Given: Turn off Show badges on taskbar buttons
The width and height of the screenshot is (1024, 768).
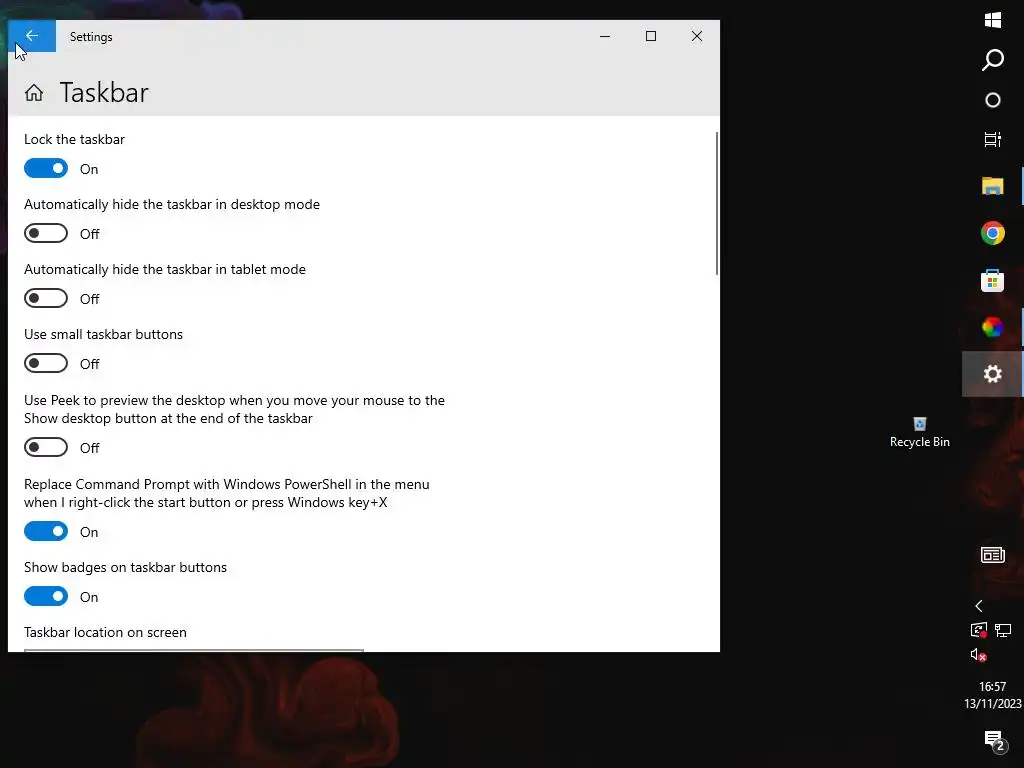Looking at the screenshot, I should [x=46, y=596].
